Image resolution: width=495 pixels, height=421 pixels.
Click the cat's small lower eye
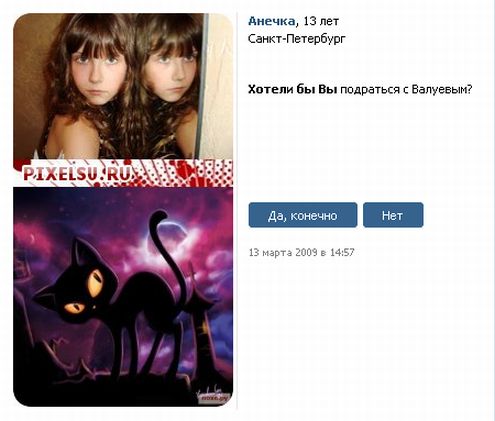74,307
